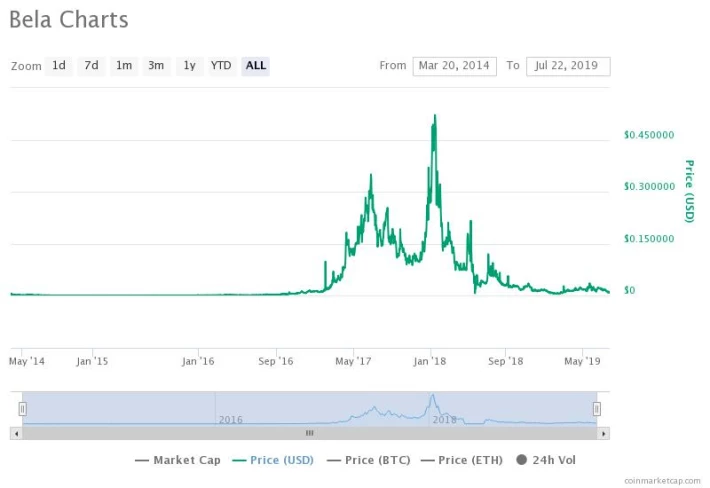Click the $0.150000 axis label
Image resolution: width=710 pixels, height=488 pixels.
click(649, 239)
